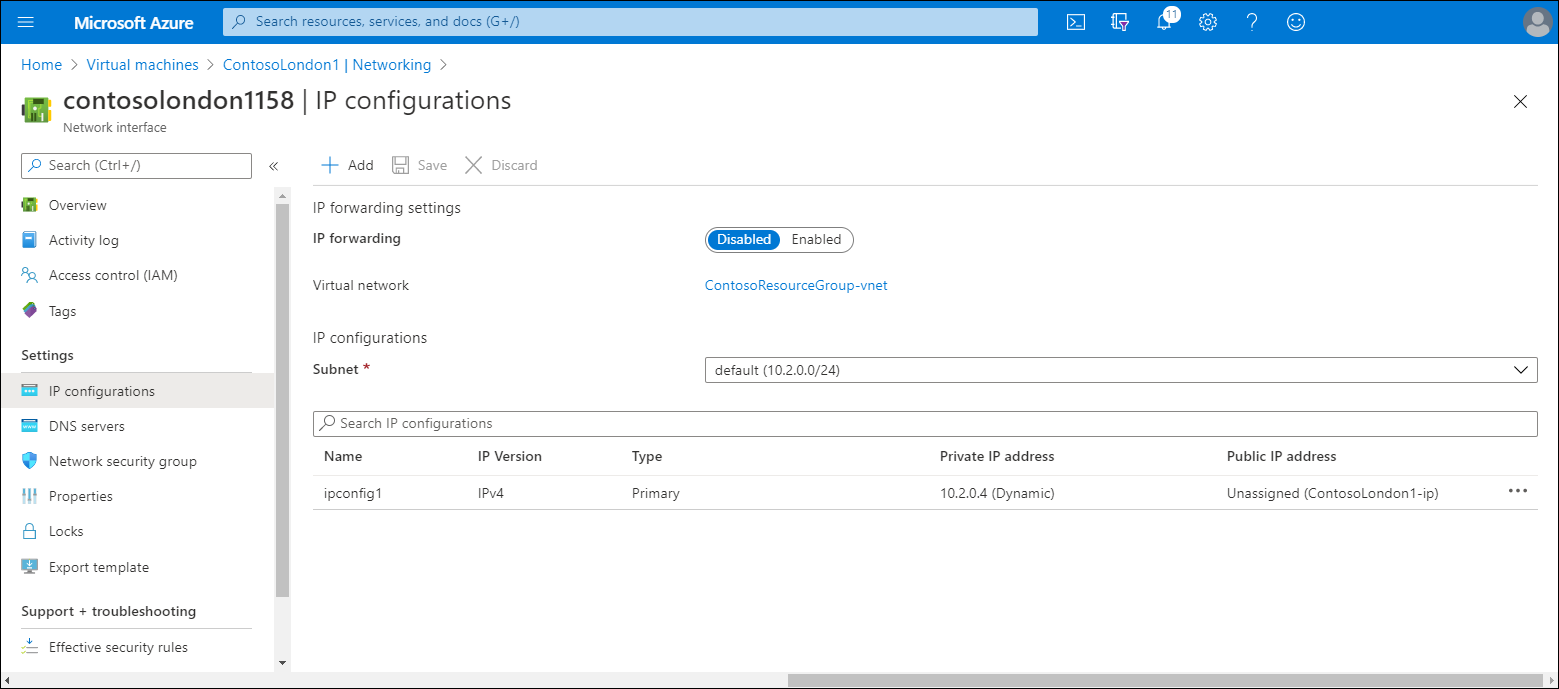1559x689 pixels.
Task: Add a new IP configuration
Action: click(x=346, y=164)
